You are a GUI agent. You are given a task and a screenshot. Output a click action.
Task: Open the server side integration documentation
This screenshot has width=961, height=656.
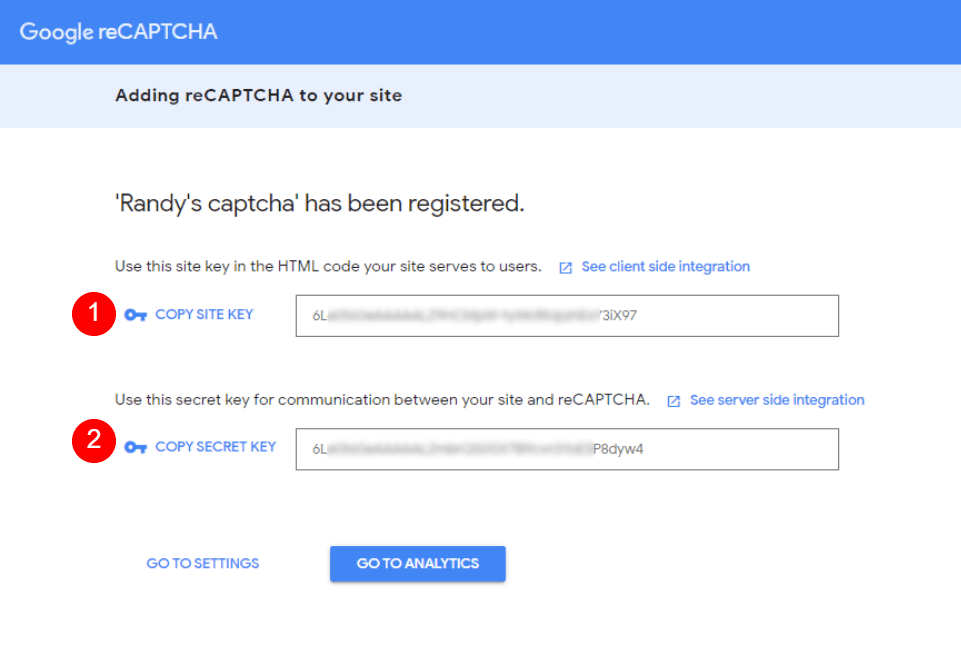click(x=776, y=399)
